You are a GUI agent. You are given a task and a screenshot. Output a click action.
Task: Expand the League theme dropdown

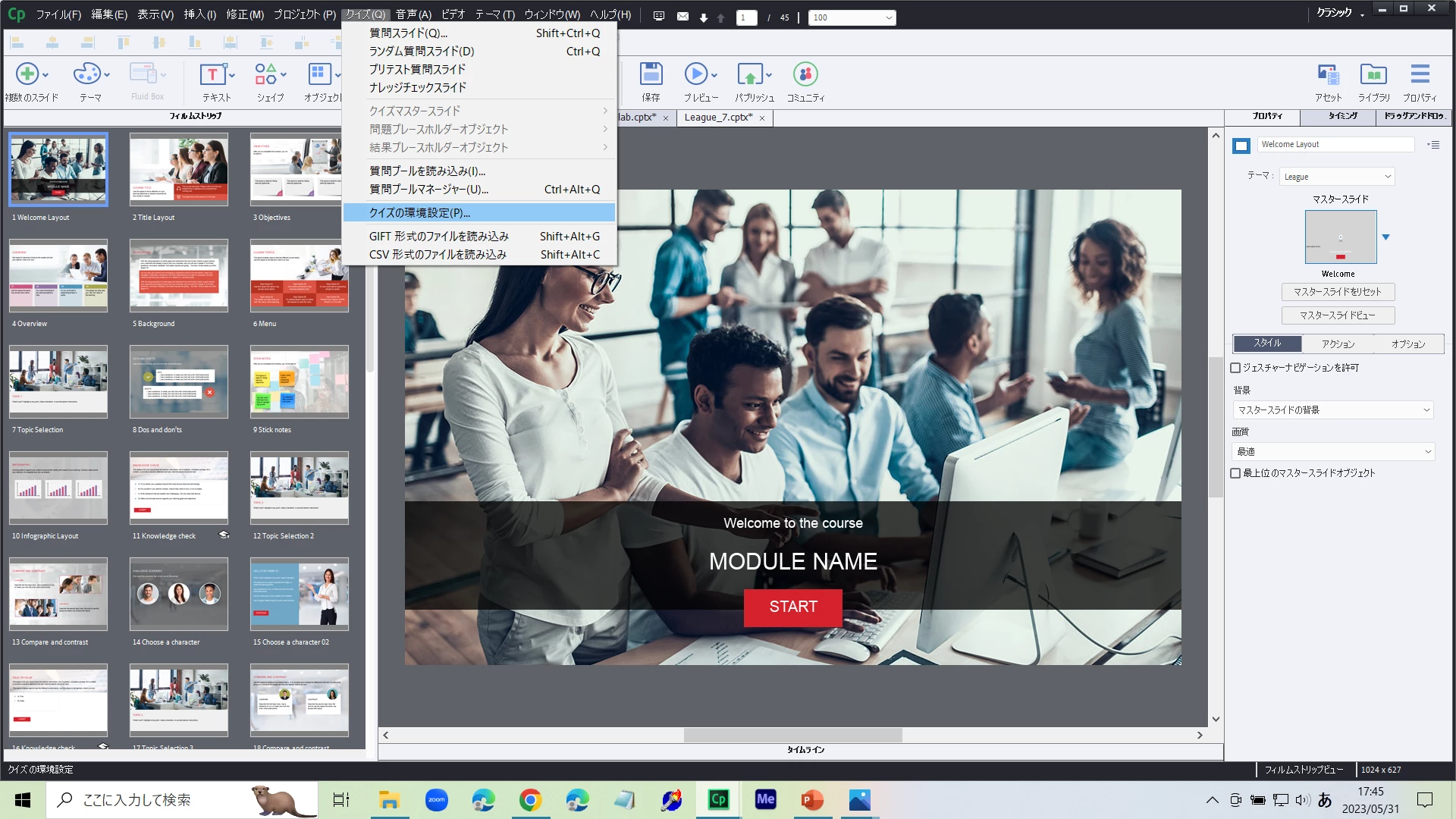click(1336, 177)
